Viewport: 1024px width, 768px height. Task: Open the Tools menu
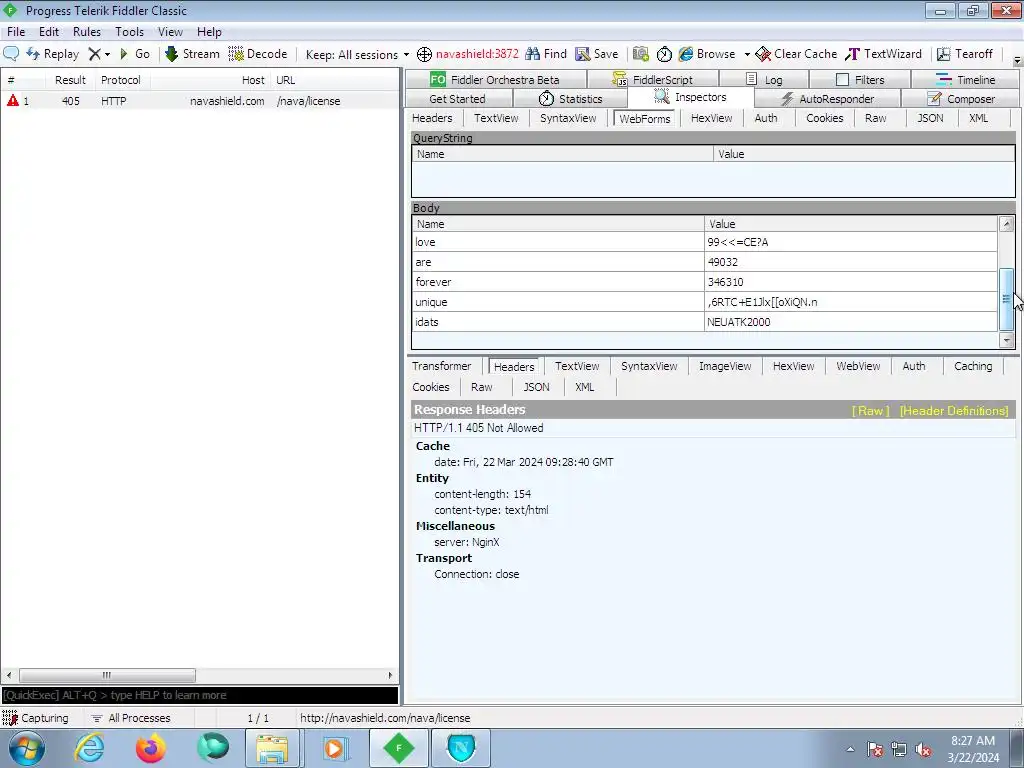(129, 32)
